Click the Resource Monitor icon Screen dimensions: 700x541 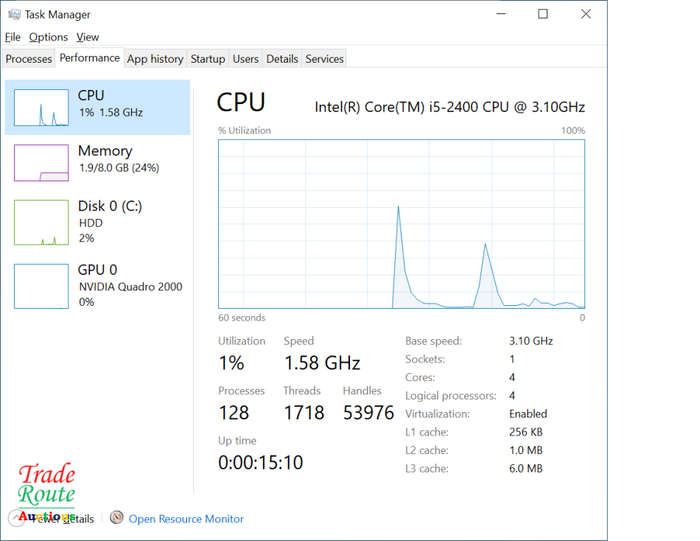(x=117, y=518)
